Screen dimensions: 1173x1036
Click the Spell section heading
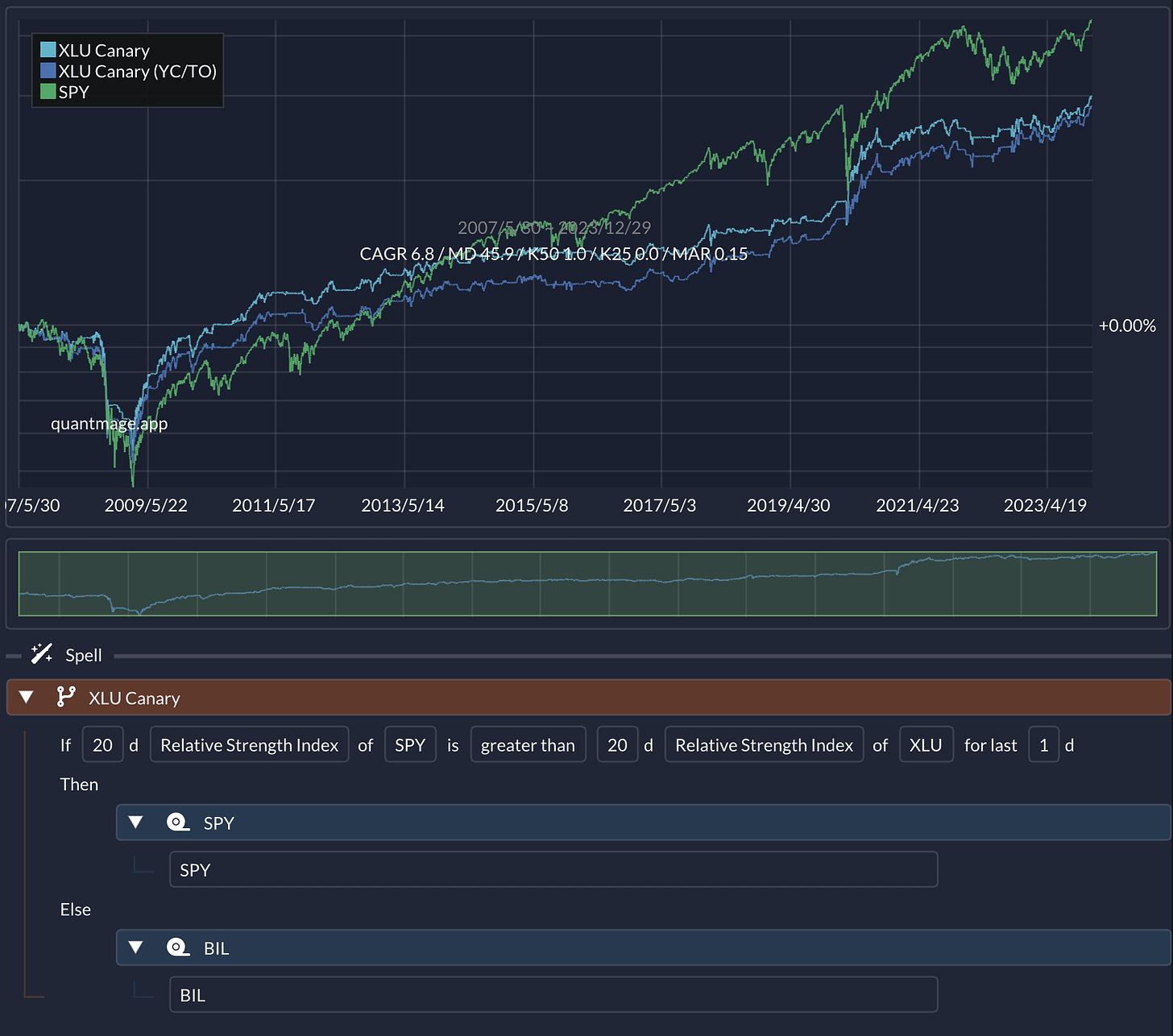coord(84,655)
